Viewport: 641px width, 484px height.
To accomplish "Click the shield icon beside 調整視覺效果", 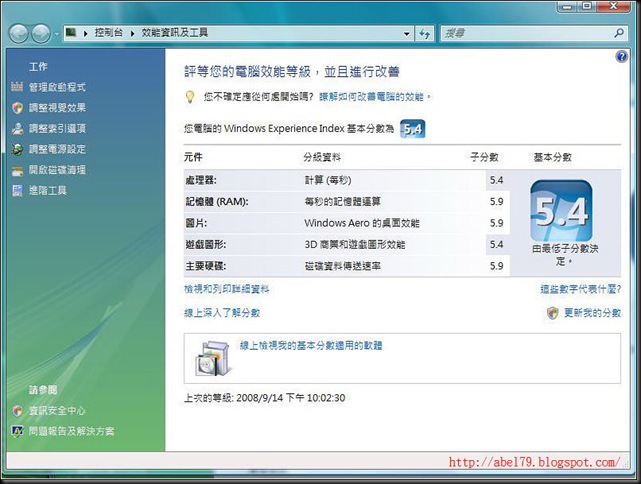I will click(17, 108).
